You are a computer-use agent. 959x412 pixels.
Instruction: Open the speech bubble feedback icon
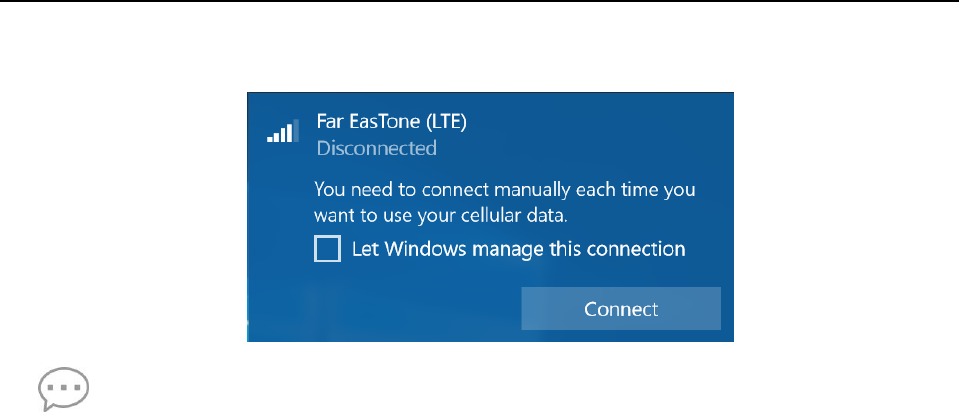[x=64, y=389]
